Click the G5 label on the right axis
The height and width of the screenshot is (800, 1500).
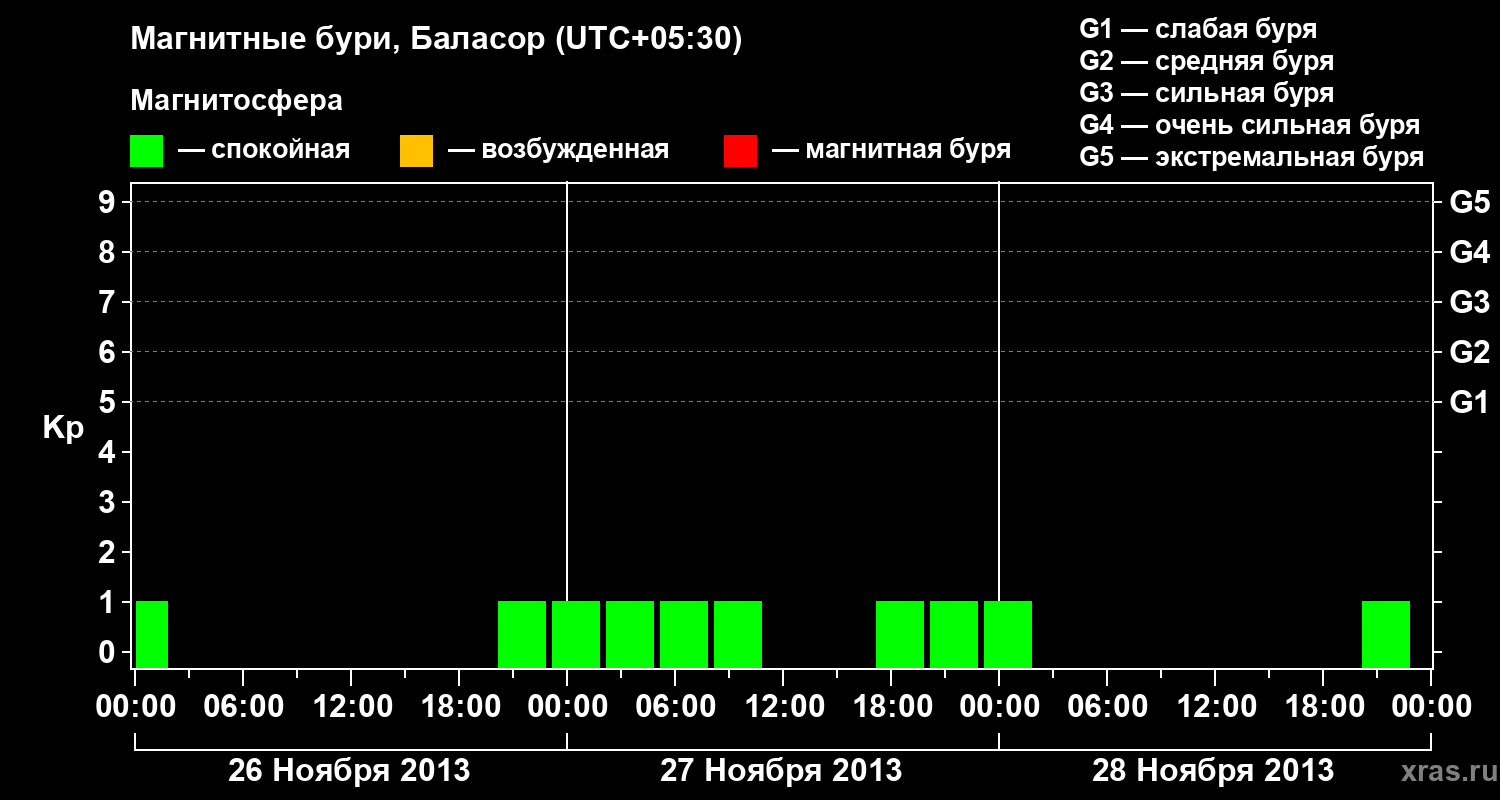point(1469,202)
